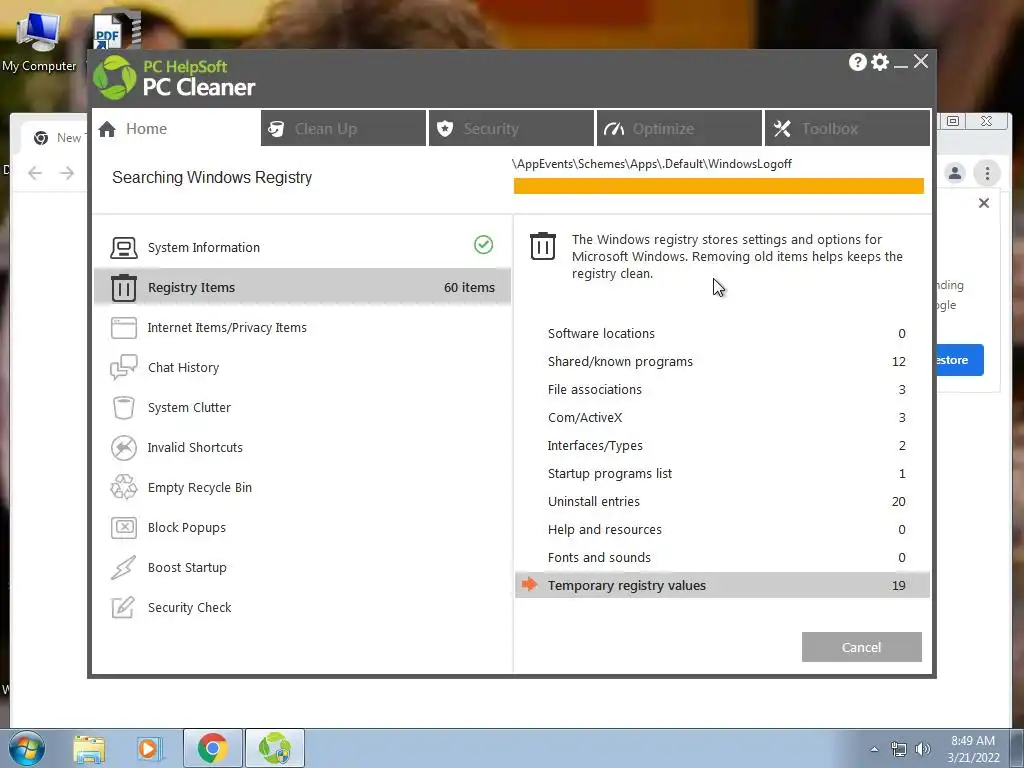
Task: Click the Chrome forward arrow behind PC Cleaner
Action: pos(67,173)
